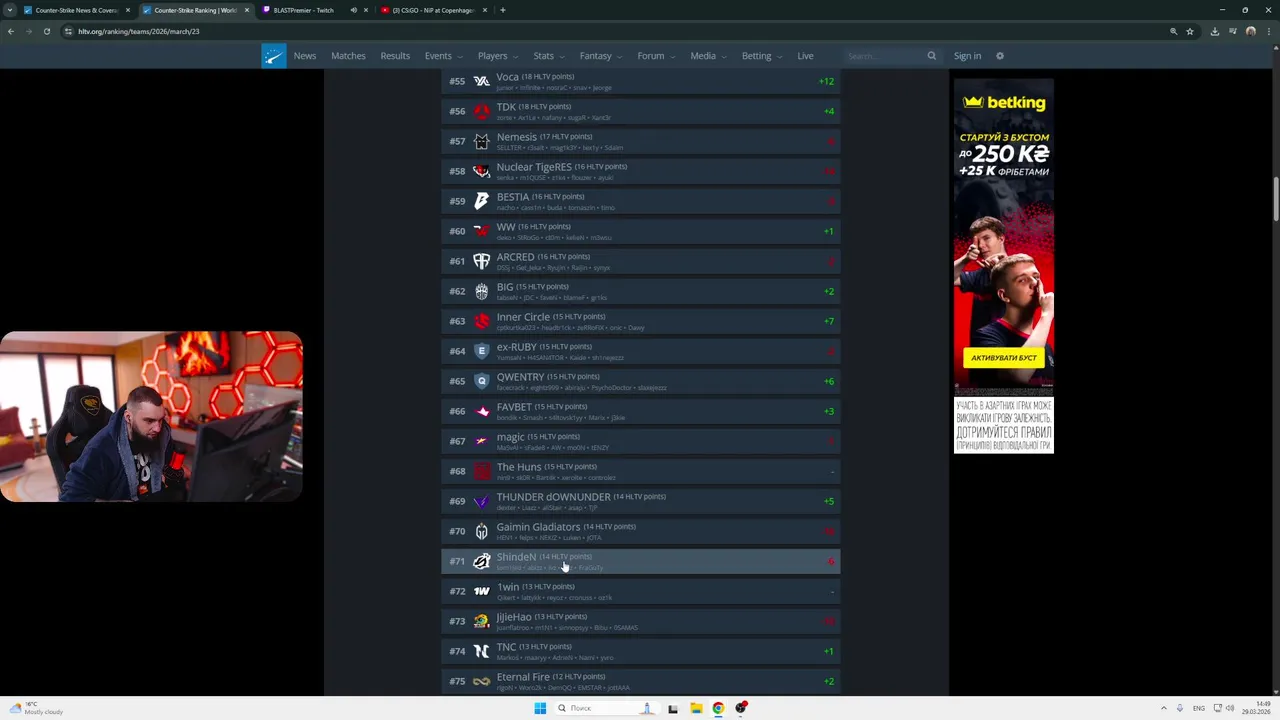Viewport: 1280px width, 720px height.
Task: Click the WW team logo
Action: coord(481,231)
